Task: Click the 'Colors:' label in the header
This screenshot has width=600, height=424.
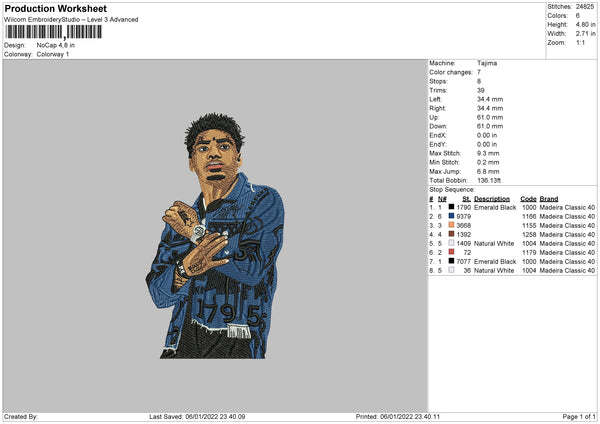Action: (x=557, y=16)
